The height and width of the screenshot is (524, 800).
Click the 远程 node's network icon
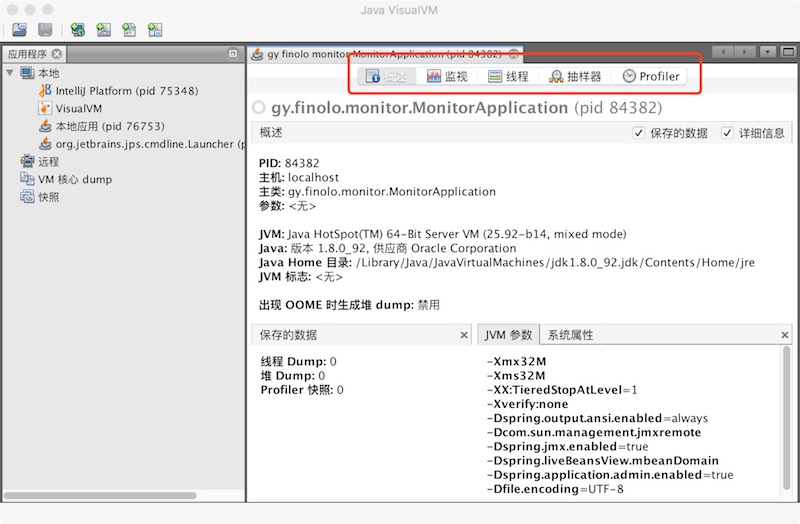point(27,161)
